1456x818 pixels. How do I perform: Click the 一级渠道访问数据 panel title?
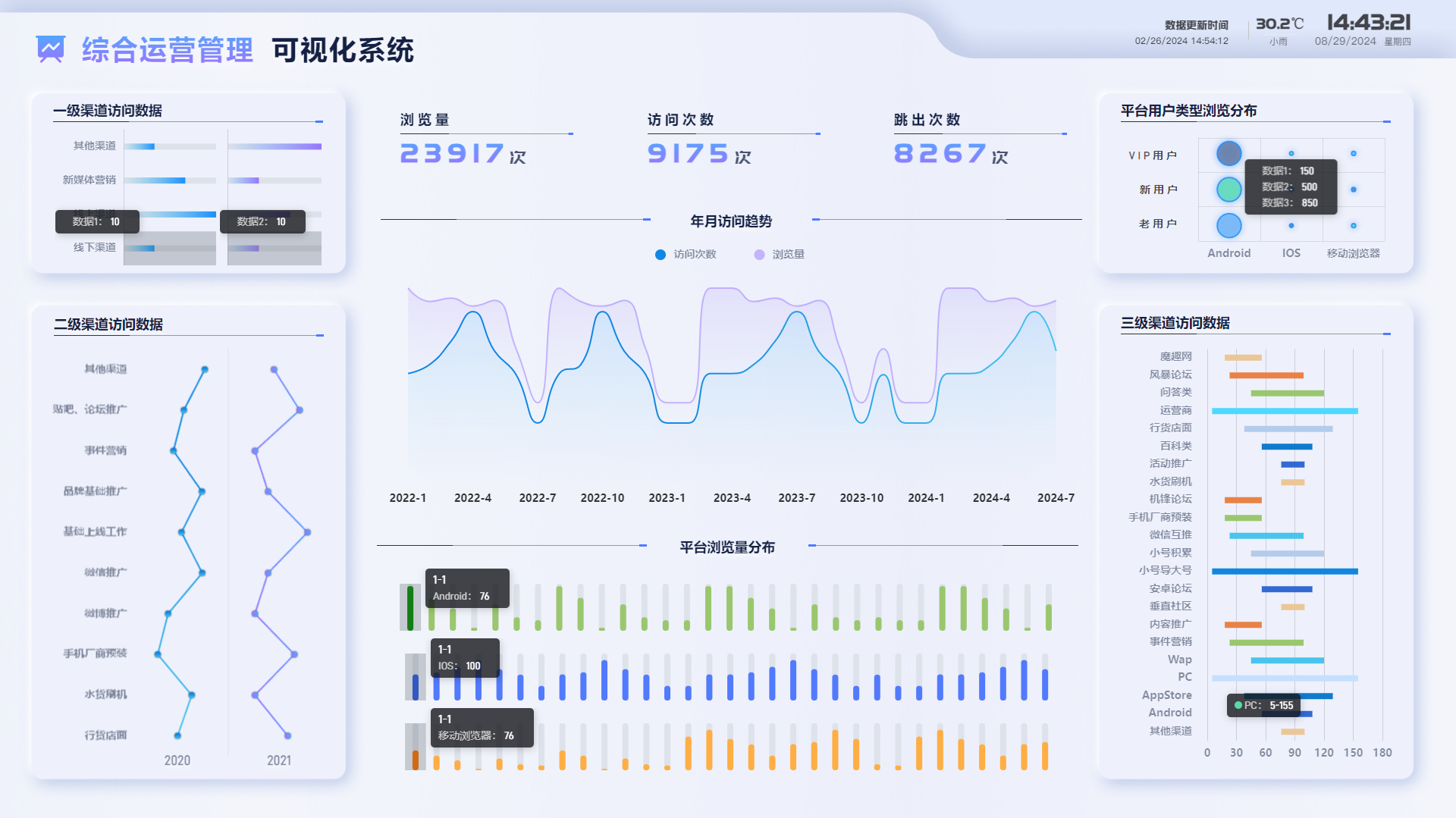pyautogui.click(x=108, y=111)
